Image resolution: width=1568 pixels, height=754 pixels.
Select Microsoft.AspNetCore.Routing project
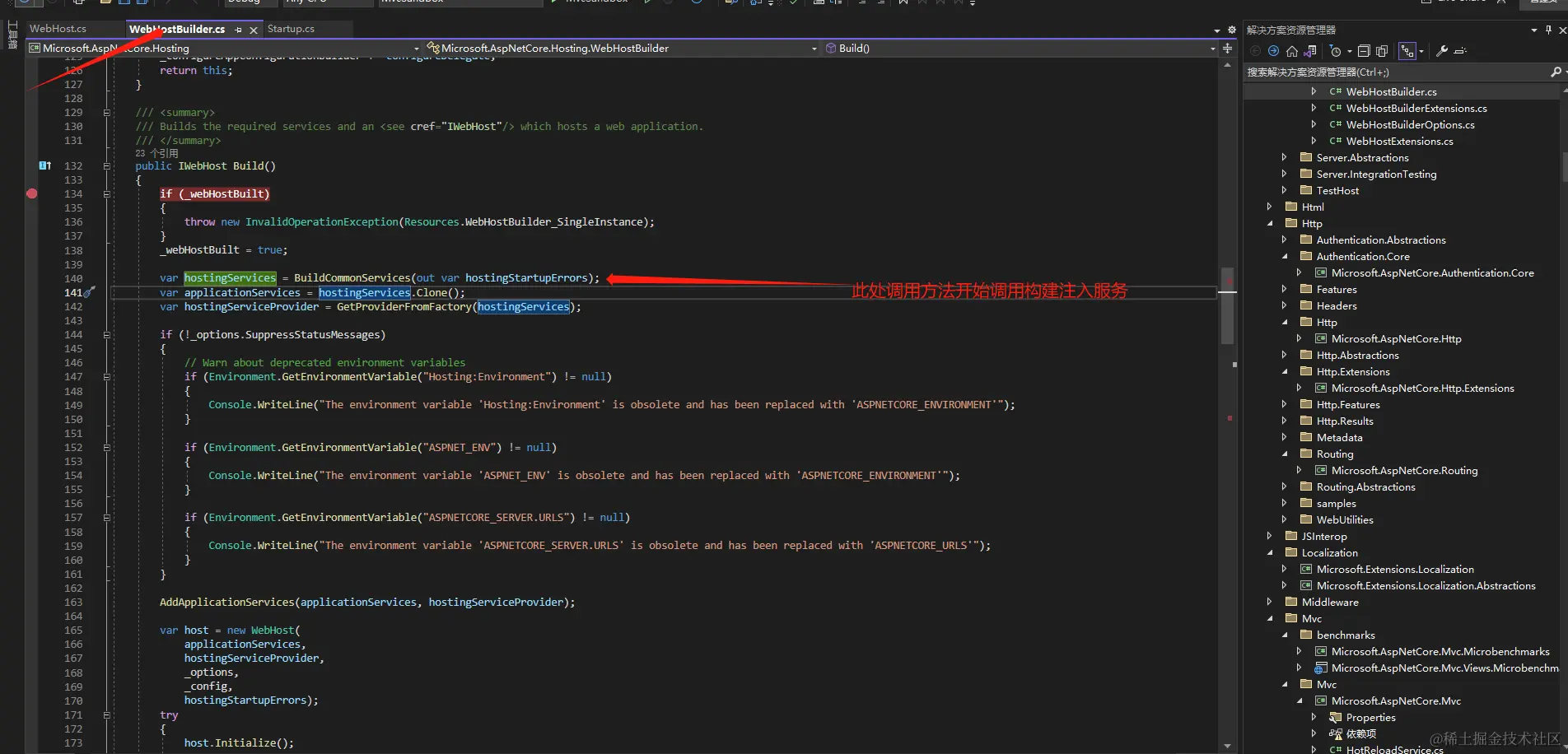[x=1404, y=470]
